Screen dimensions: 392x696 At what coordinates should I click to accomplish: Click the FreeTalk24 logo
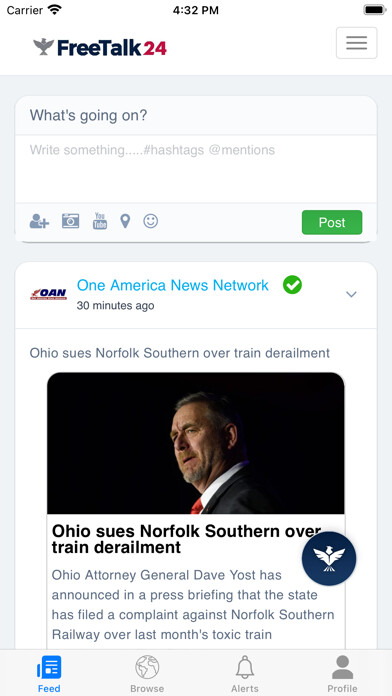coord(100,47)
